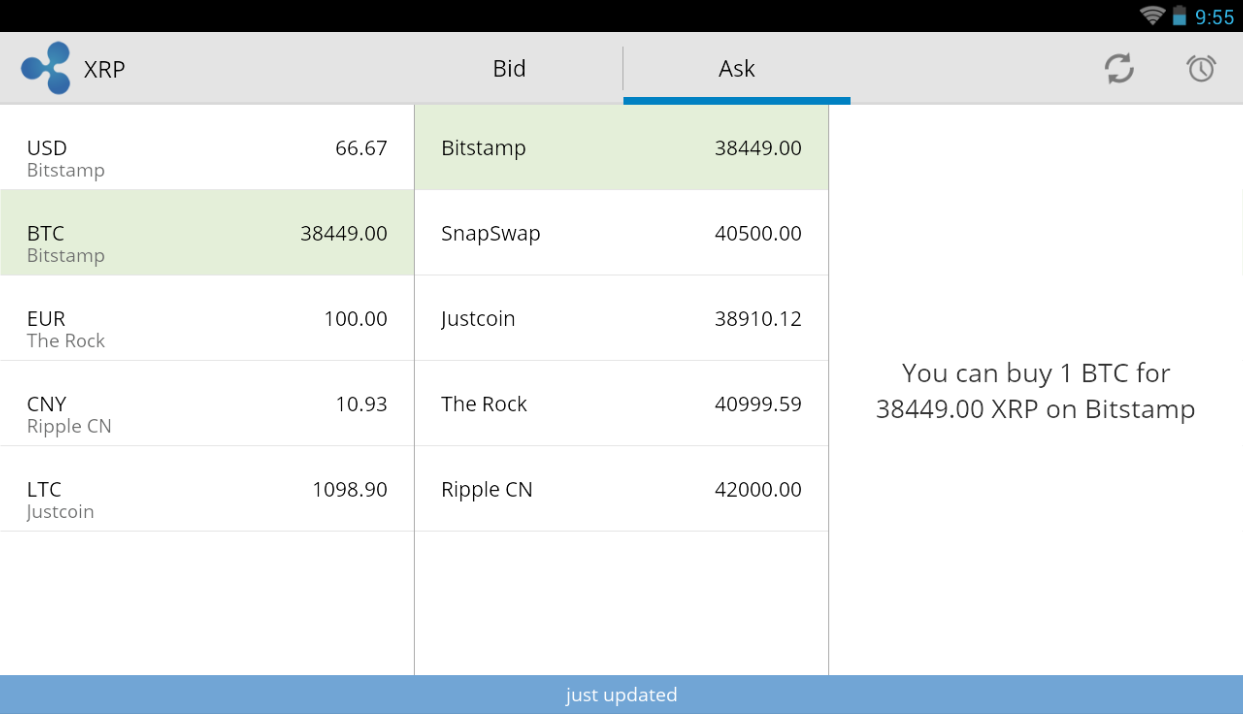The width and height of the screenshot is (1243, 714).
Task: Click the XRP title label
Action: (x=105, y=69)
